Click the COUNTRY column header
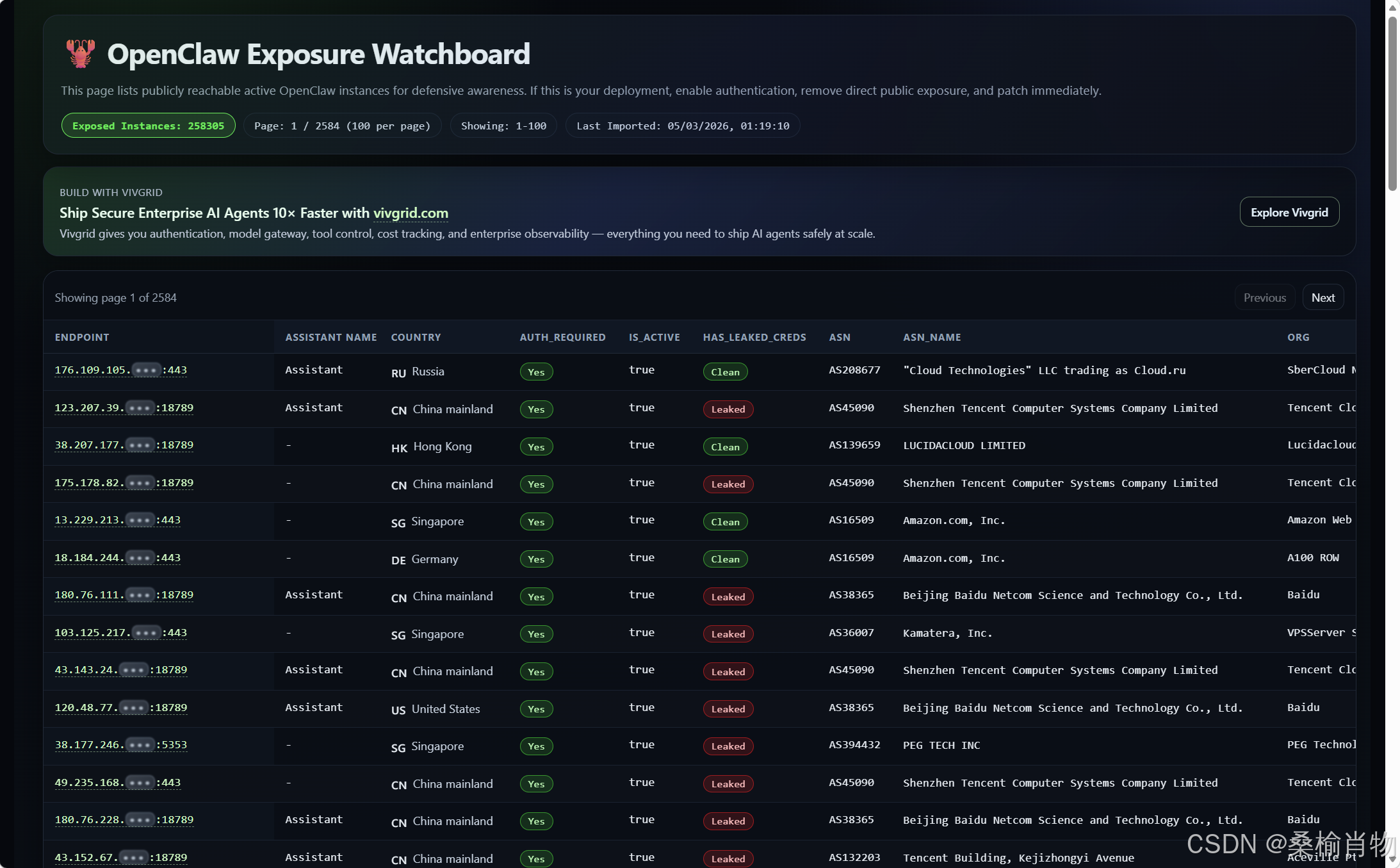 [x=416, y=337]
